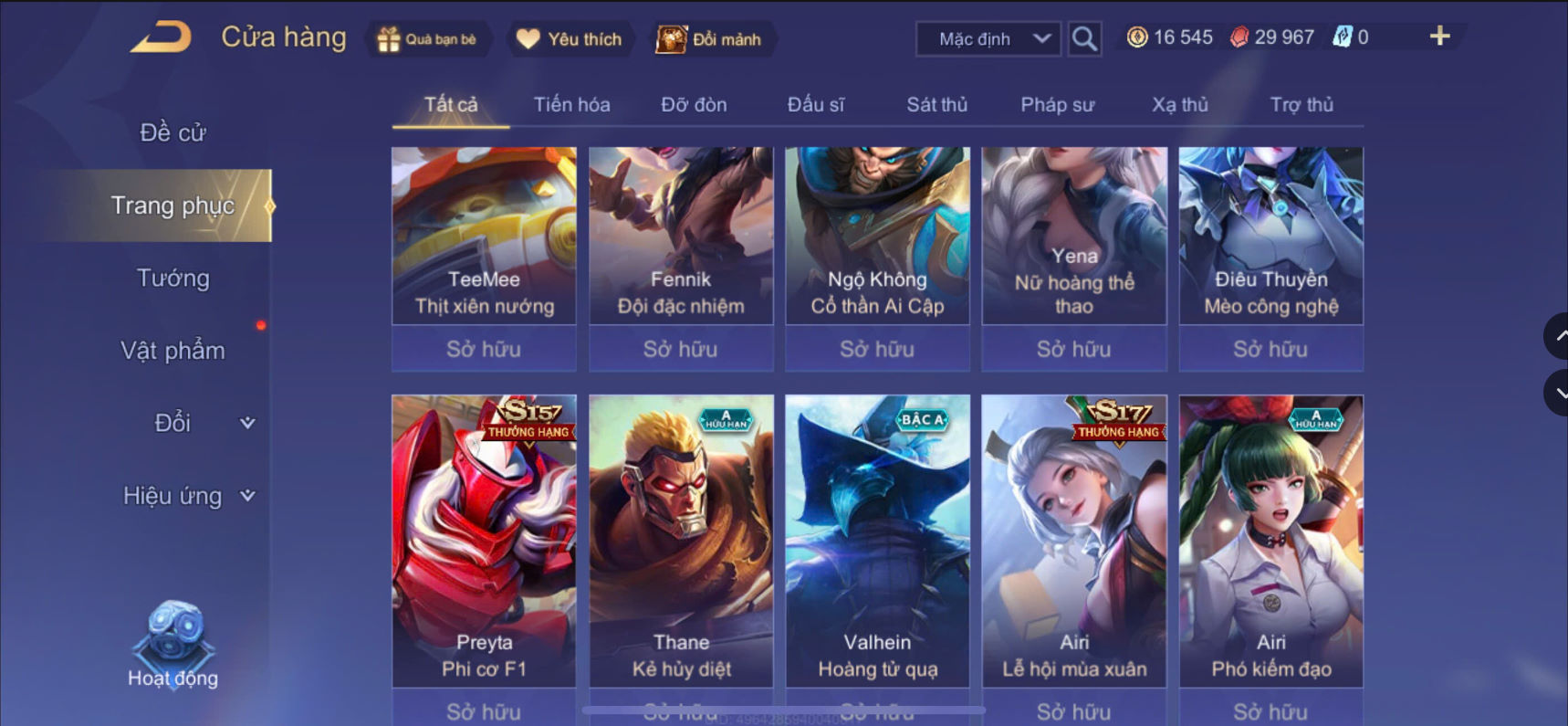This screenshot has height=726, width=1568.
Task: Click the down arrow side button
Action: pyautogui.click(x=1556, y=393)
